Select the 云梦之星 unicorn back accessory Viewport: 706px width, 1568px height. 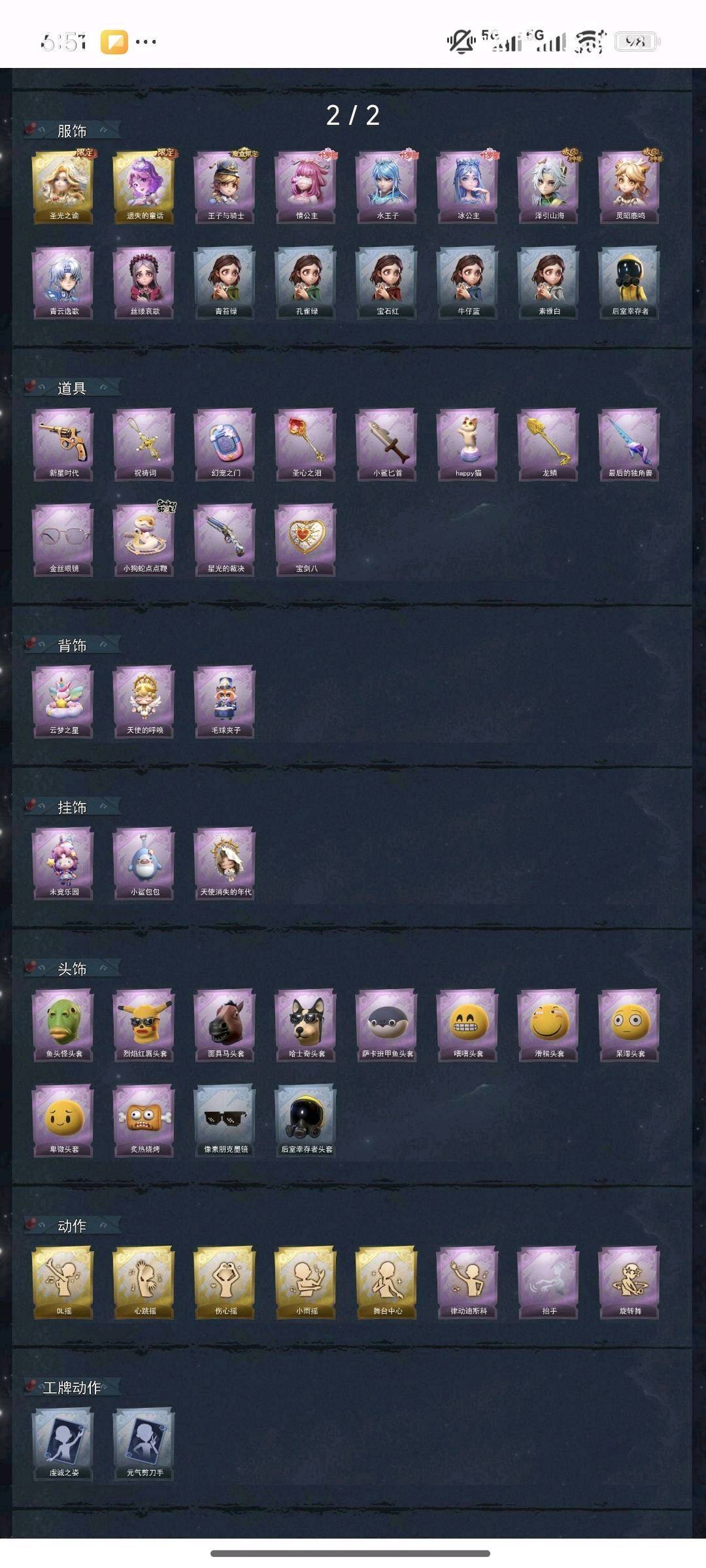pyautogui.click(x=63, y=702)
